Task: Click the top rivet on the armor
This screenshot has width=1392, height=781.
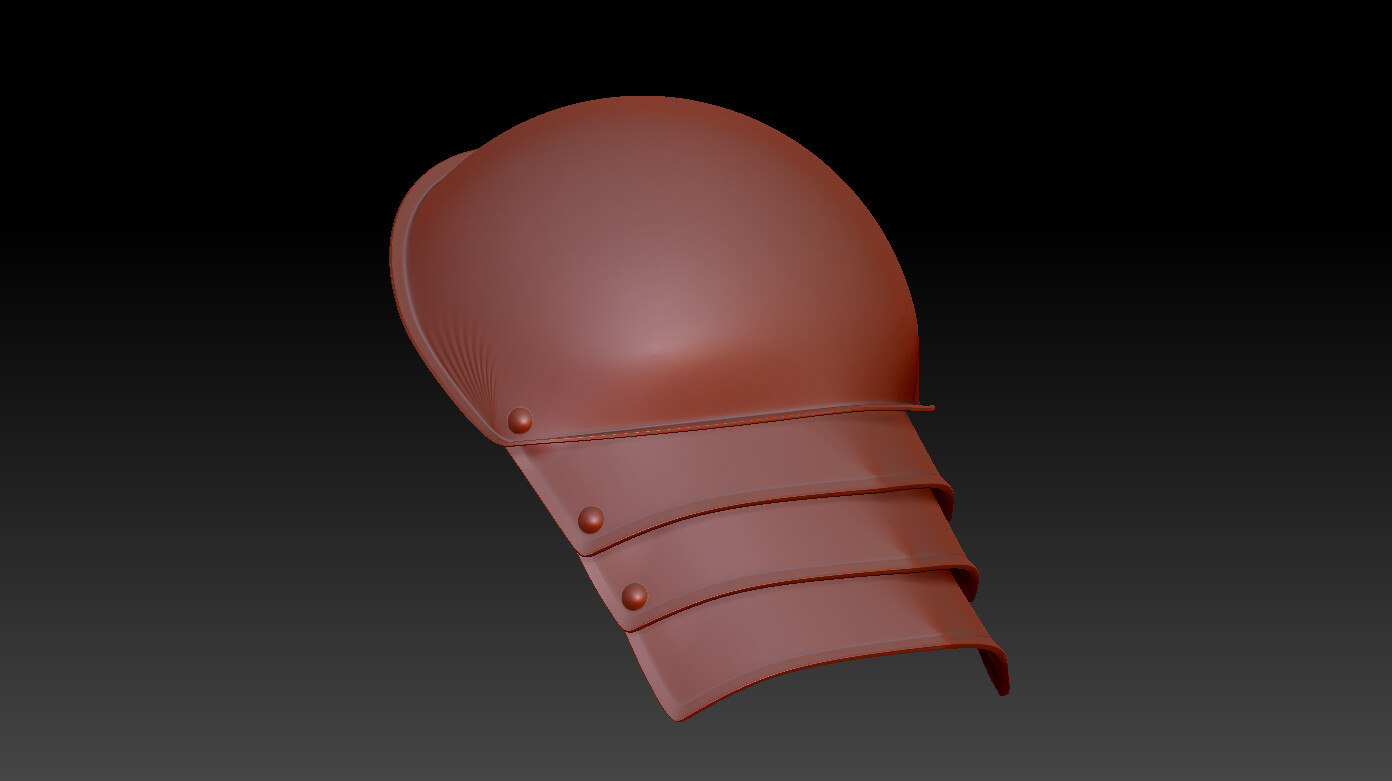Action: tap(518, 419)
